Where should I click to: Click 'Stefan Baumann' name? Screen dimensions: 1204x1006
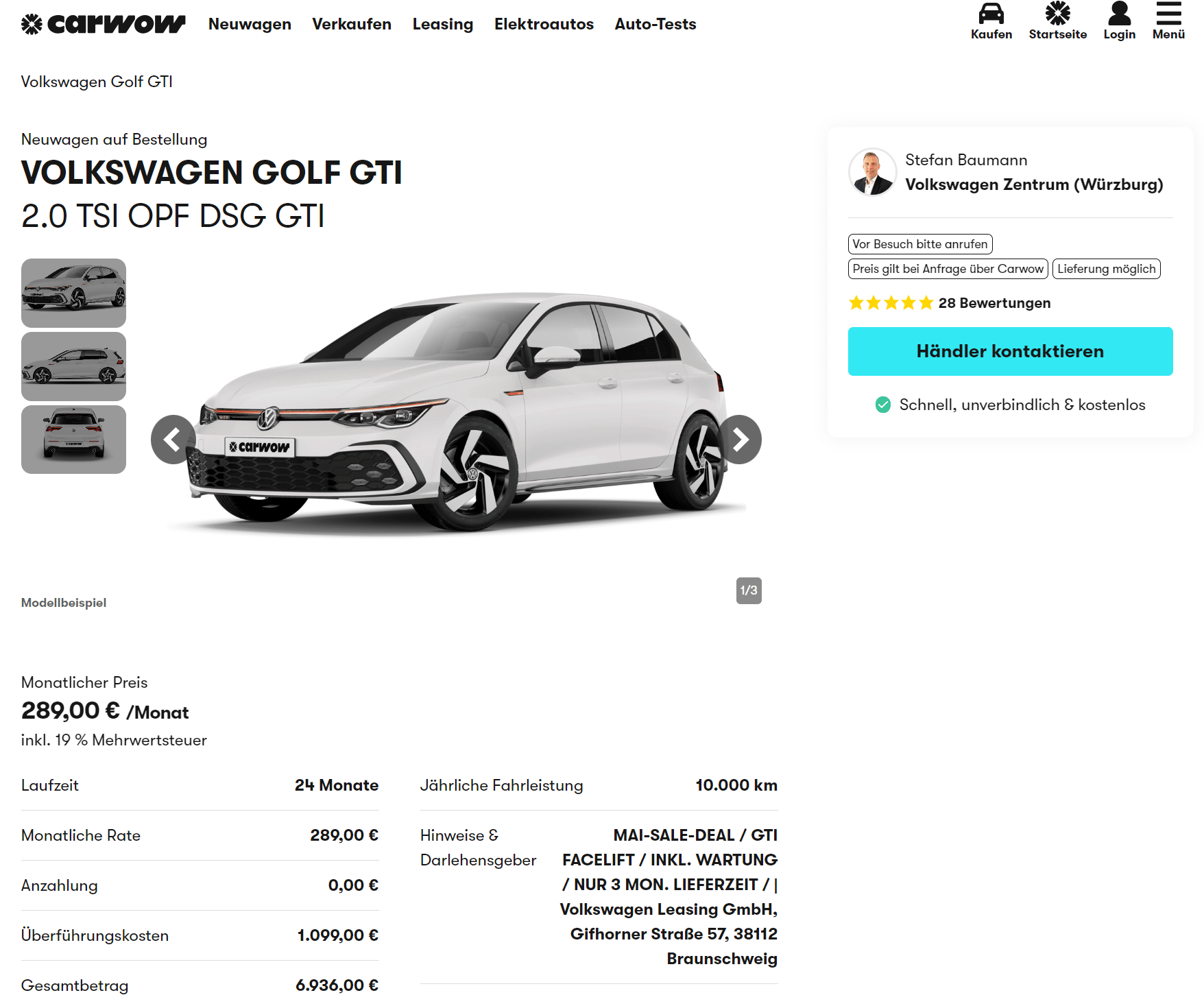click(x=966, y=160)
